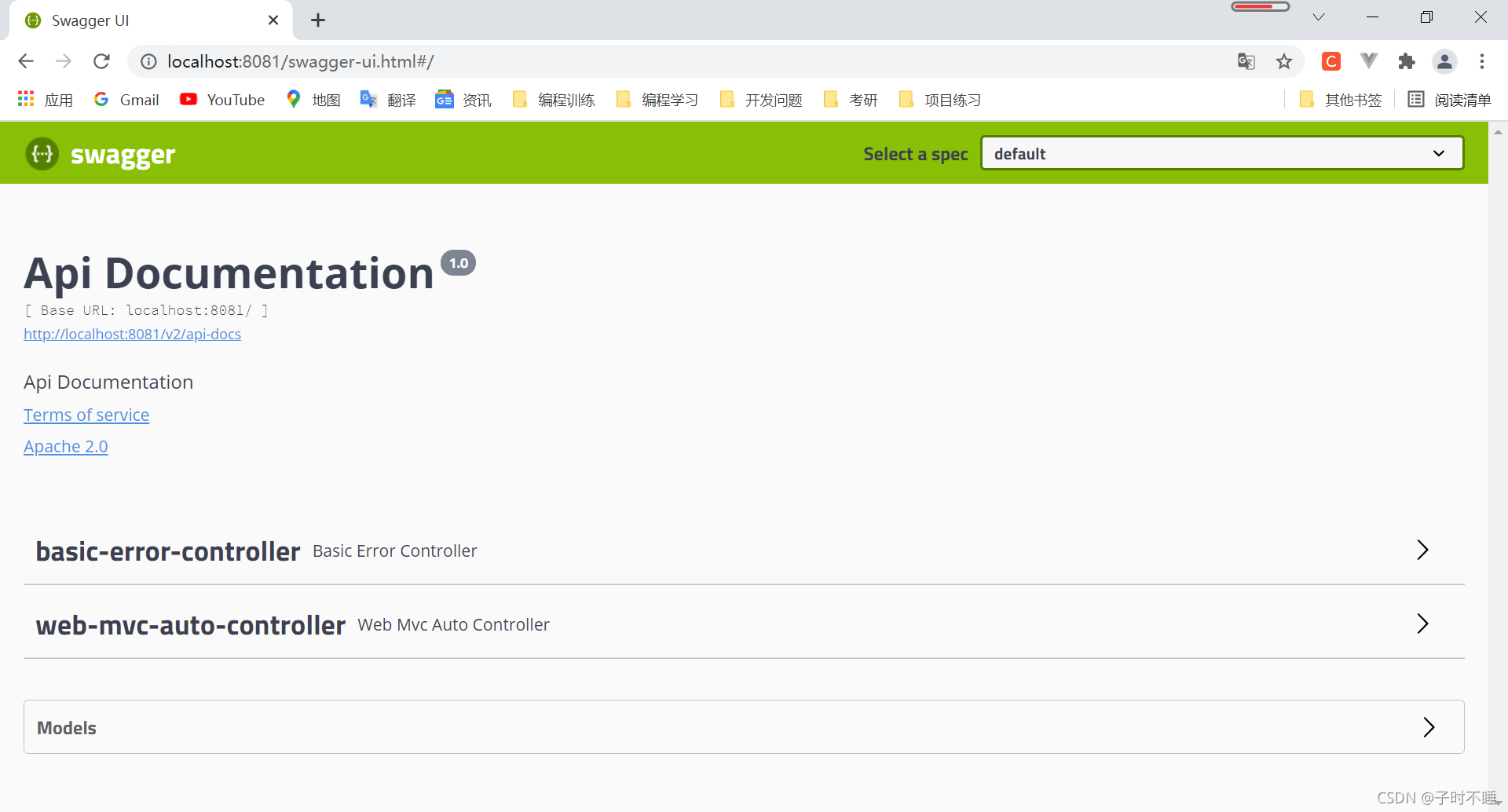Open Chrome's three-dot menu
The height and width of the screenshot is (812, 1508).
tap(1482, 61)
